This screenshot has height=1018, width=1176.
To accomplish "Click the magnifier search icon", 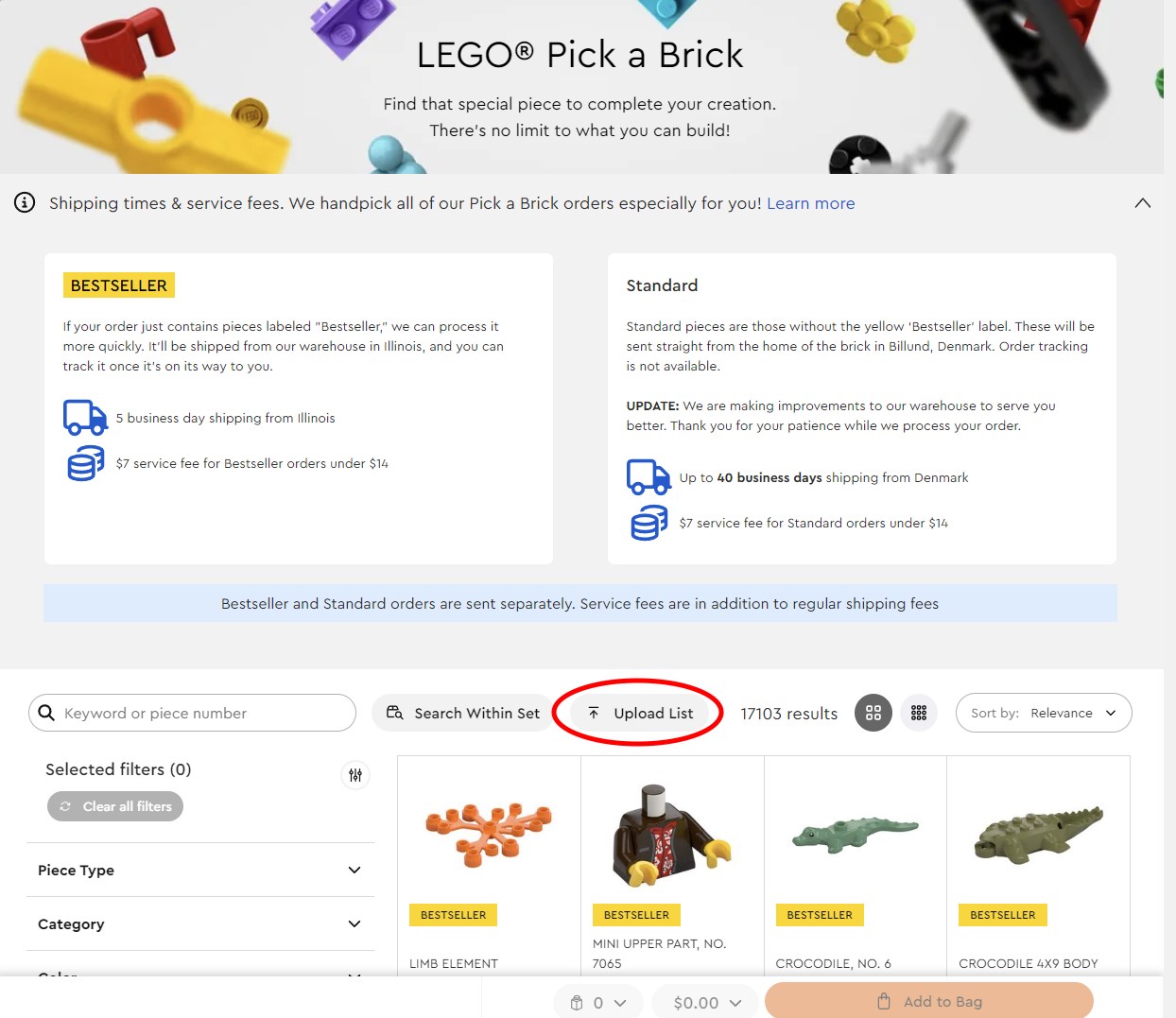I will 46,713.
